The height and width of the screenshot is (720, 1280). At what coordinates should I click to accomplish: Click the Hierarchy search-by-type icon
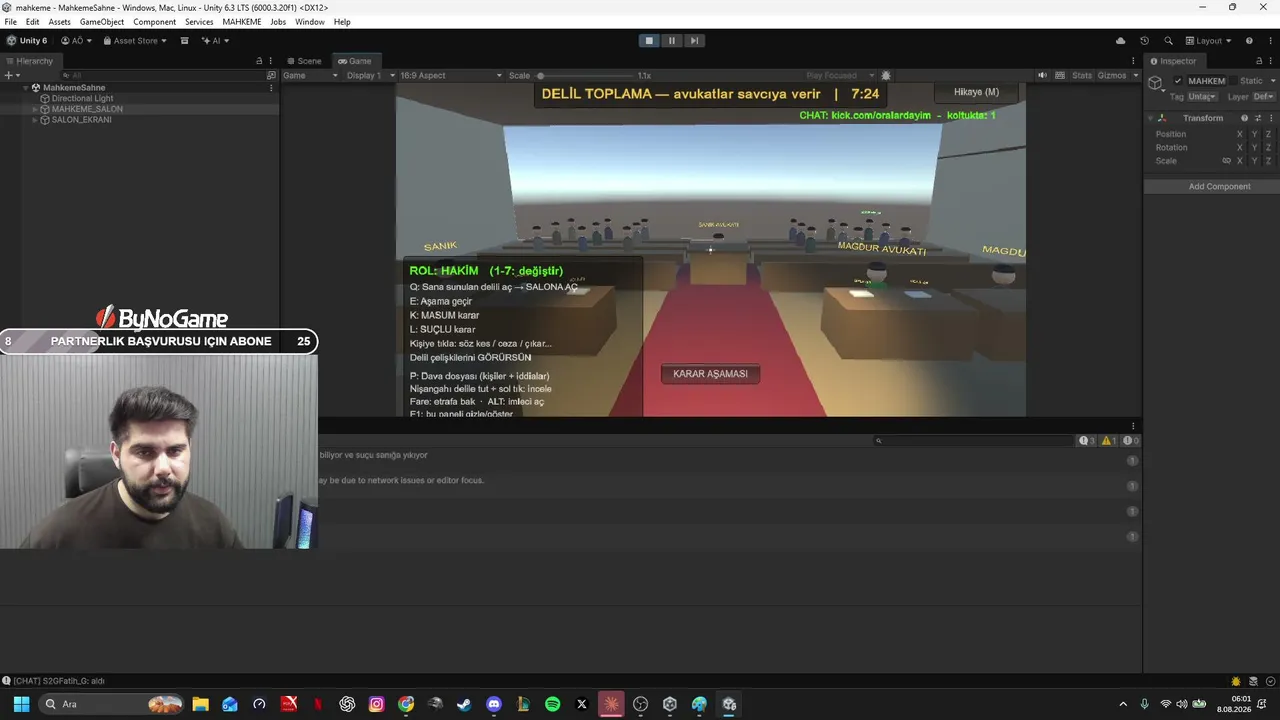coord(271,75)
